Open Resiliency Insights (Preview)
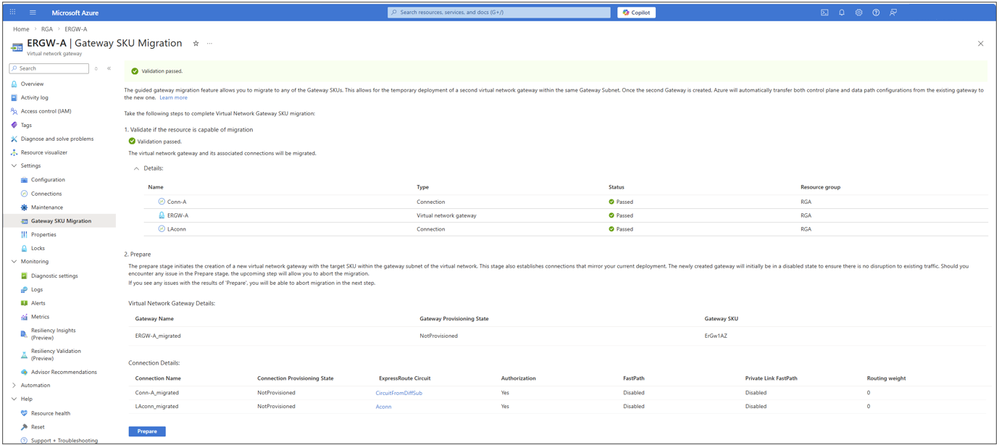 click(x=54, y=334)
